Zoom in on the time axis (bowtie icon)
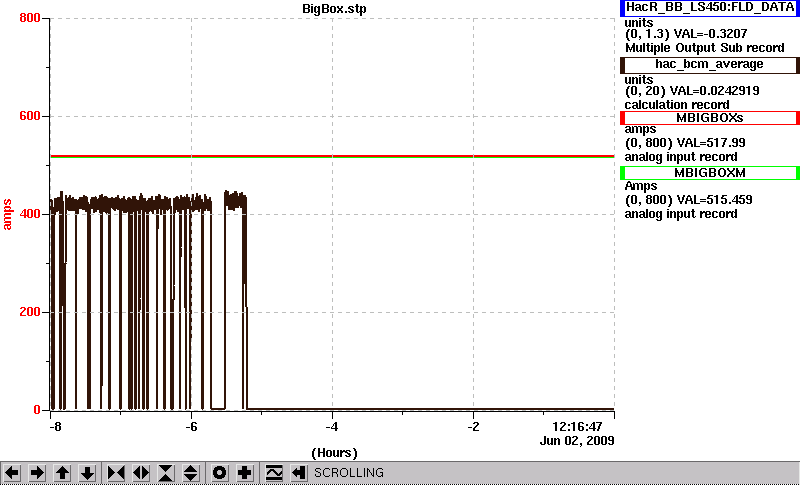Viewport: 800px width, 485px height. (116, 473)
